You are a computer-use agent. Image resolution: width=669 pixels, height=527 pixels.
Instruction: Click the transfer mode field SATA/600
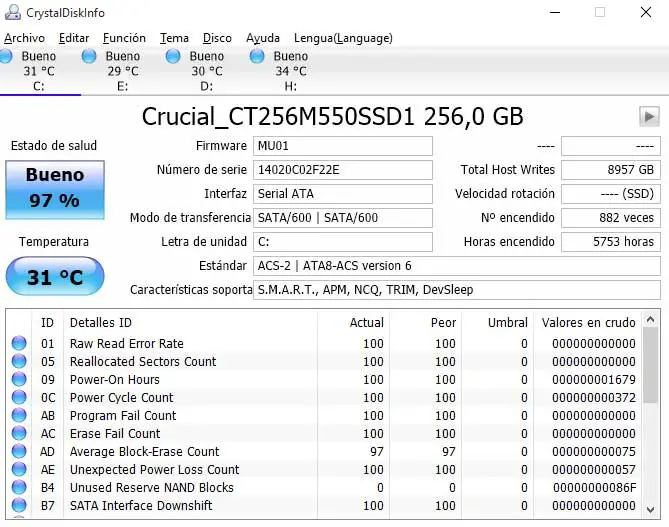(x=343, y=218)
